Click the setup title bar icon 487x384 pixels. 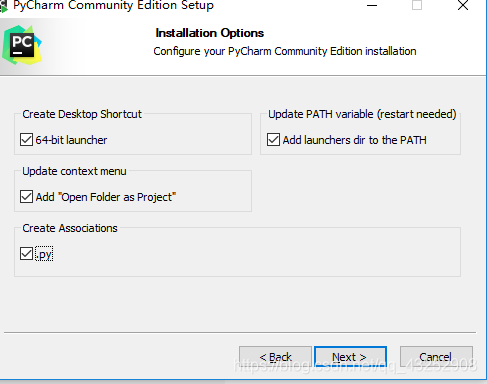click(4, 6)
